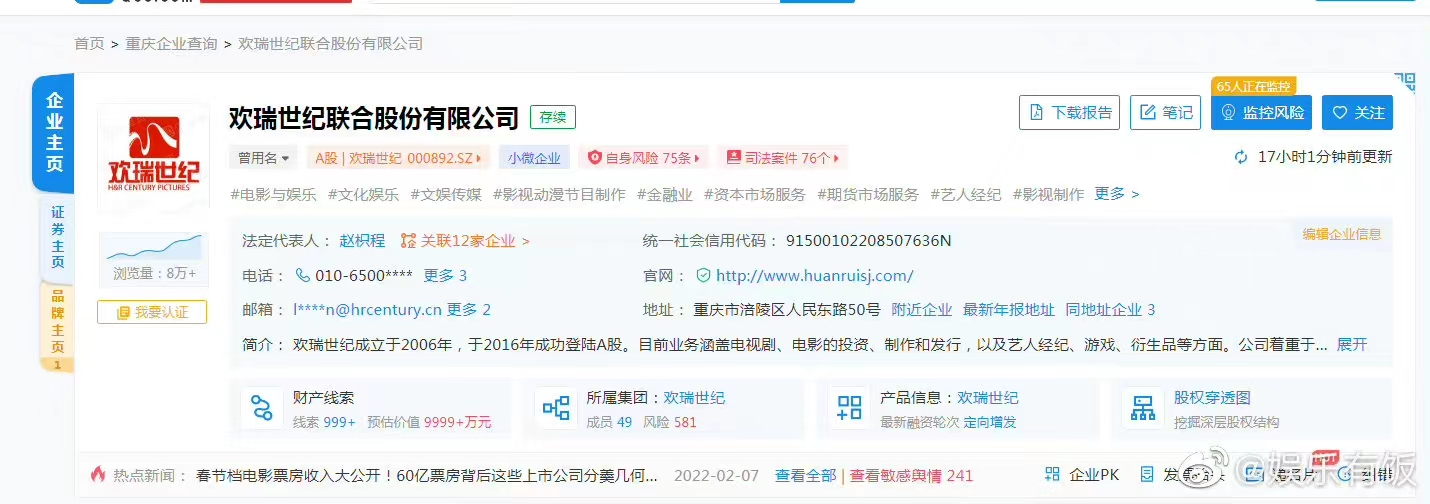Switch to 企业主页 side tab
This screenshot has width=1430, height=504.
[54, 133]
